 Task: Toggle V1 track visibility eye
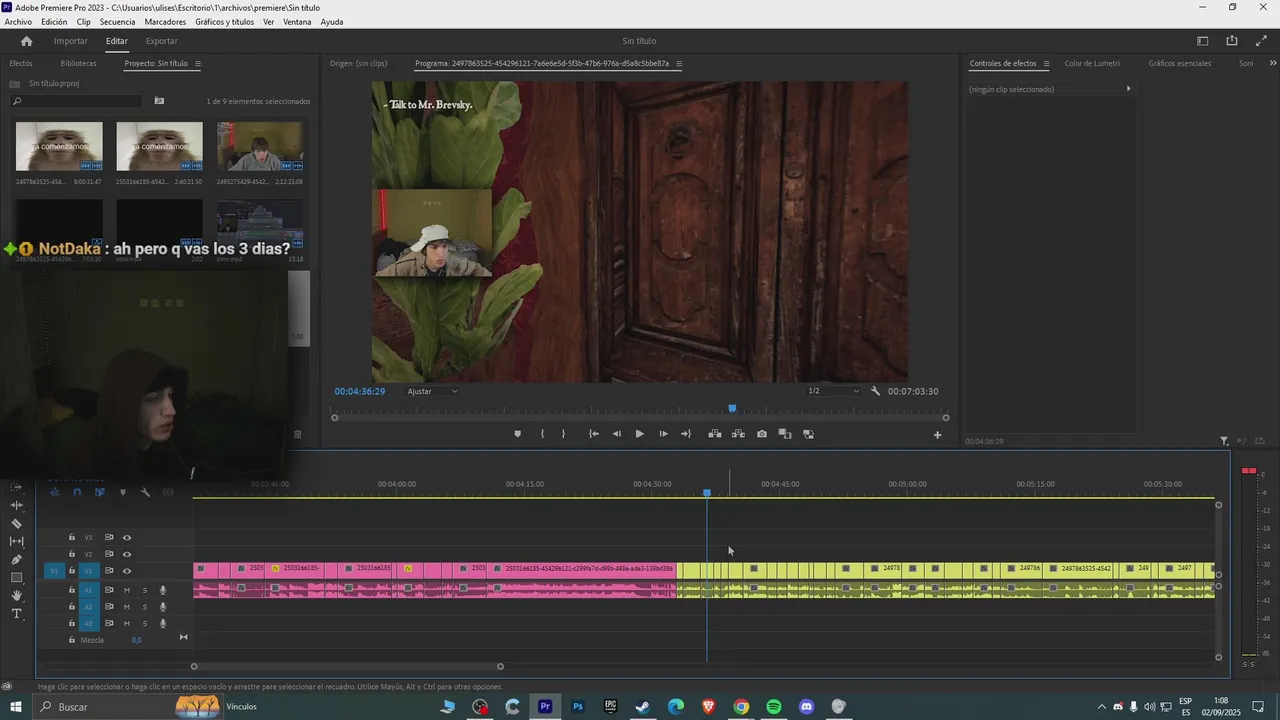[x=127, y=571]
